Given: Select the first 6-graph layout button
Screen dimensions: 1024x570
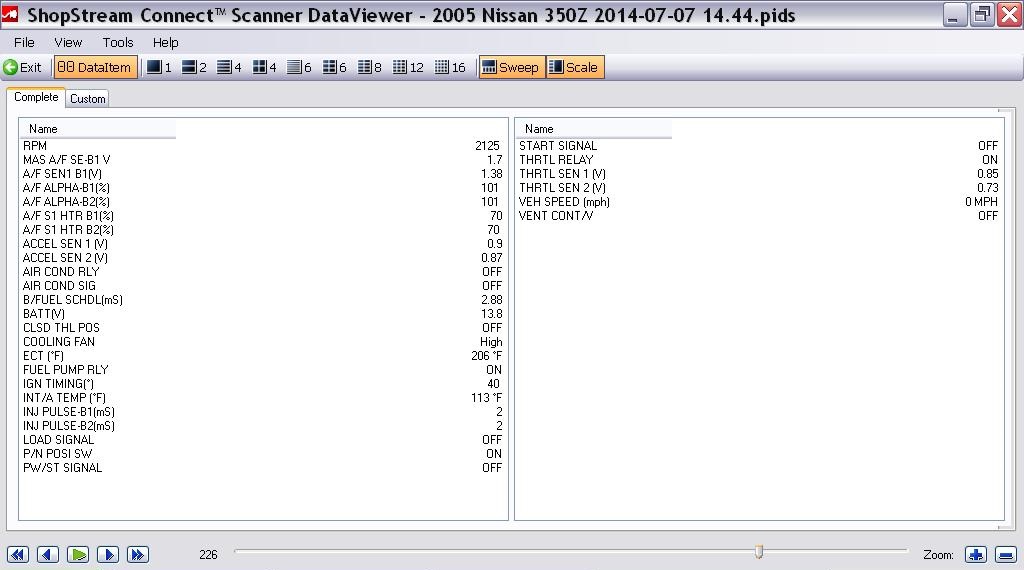Looking at the screenshot, I should point(299,67).
